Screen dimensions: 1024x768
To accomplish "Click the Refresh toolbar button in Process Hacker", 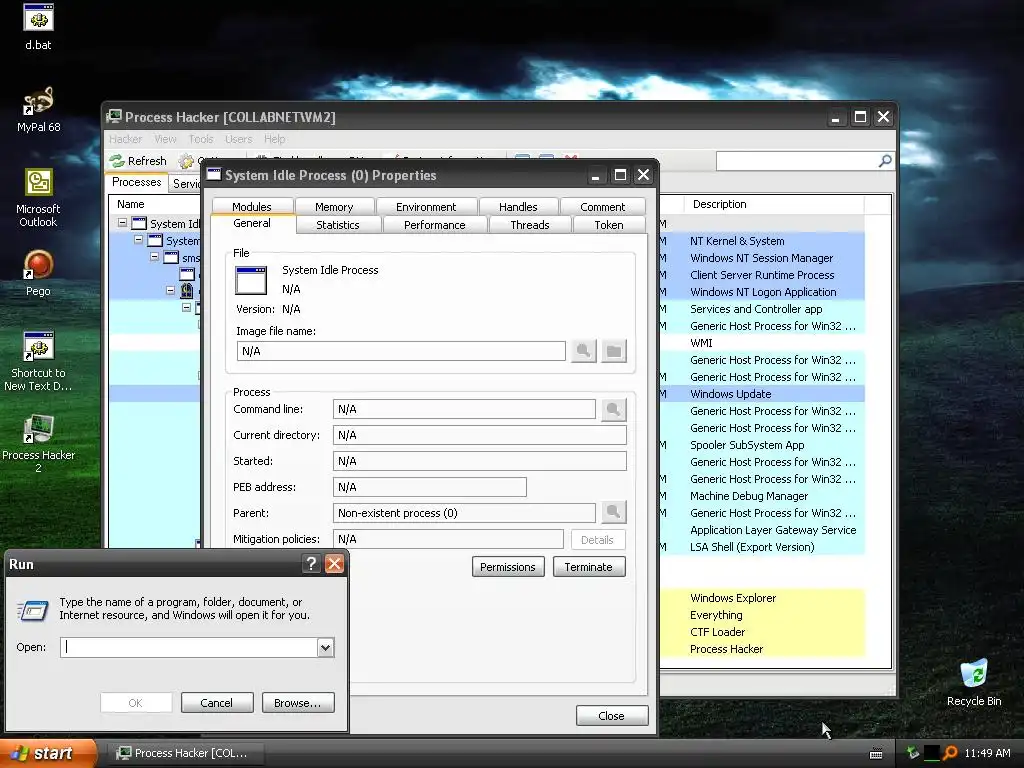I will 138,161.
